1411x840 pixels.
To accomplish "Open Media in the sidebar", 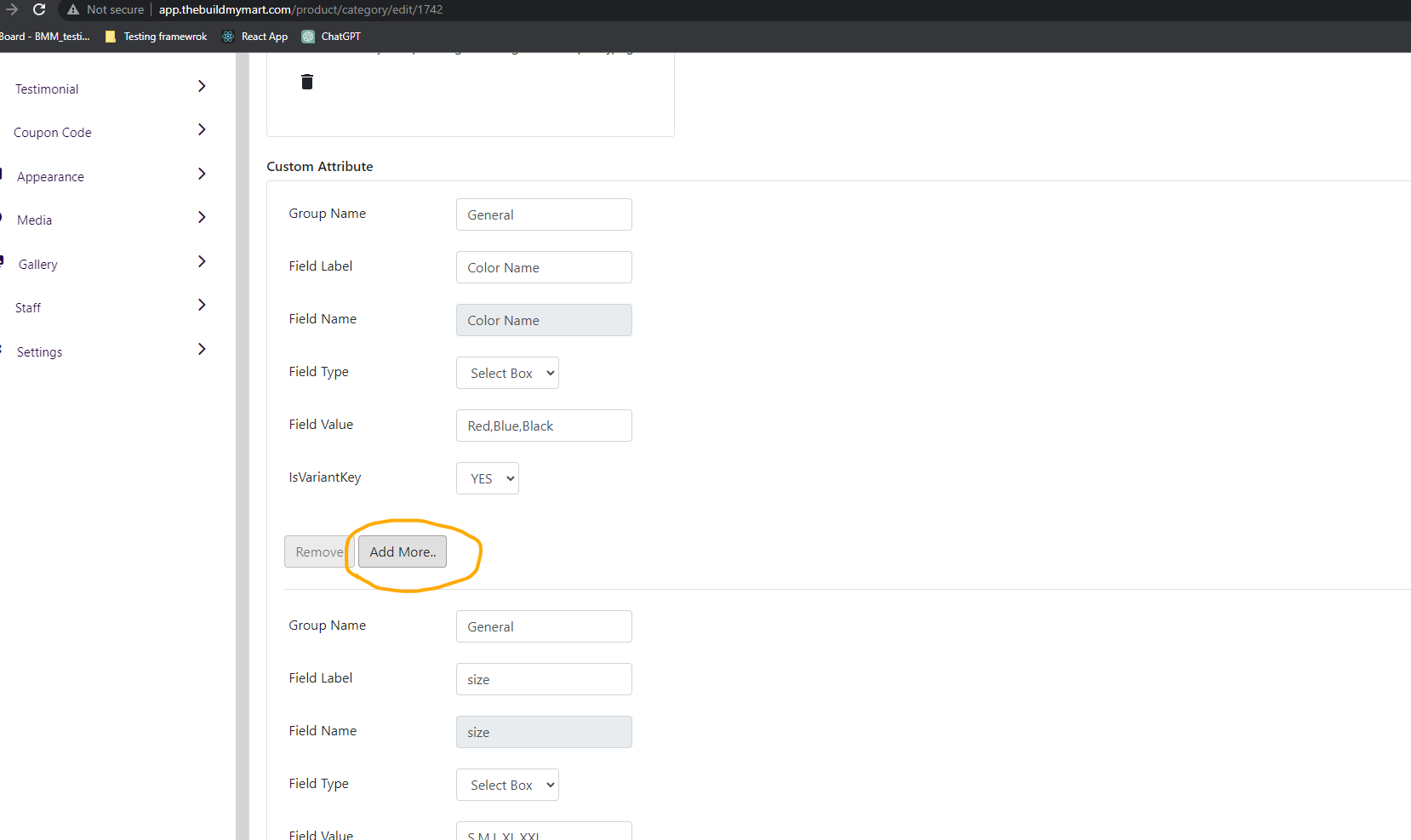I will click(x=35, y=220).
